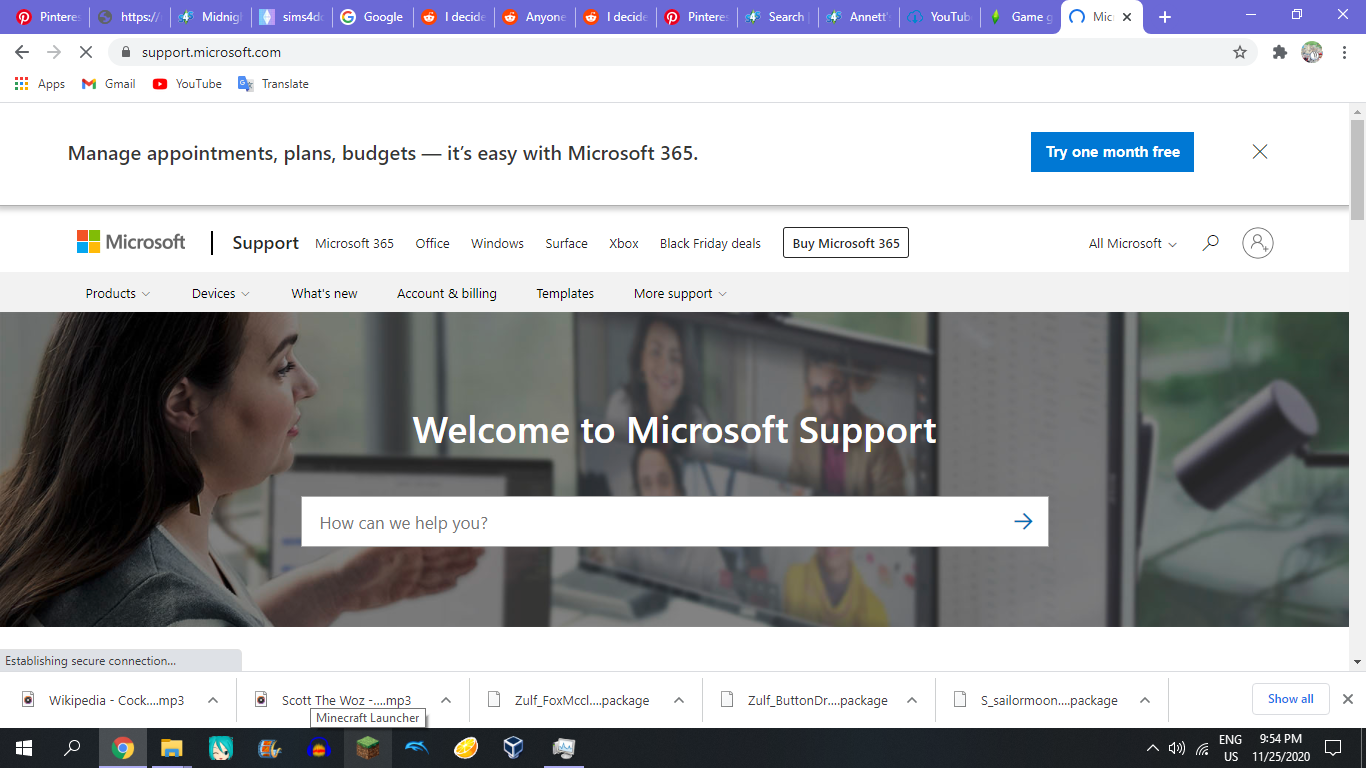The width and height of the screenshot is (1366, 768).
Task: Switch to the Anyone Reddit tab
Action: 534,17
